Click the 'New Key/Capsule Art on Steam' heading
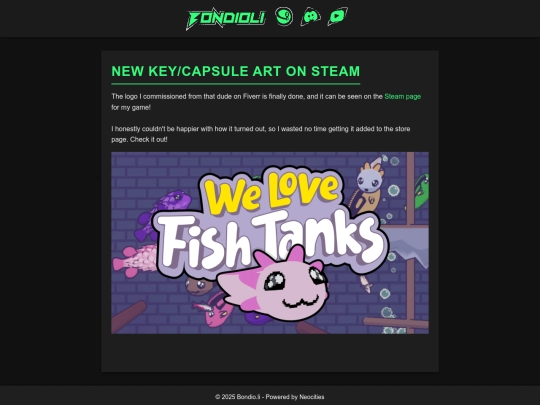 click(236, 71)
